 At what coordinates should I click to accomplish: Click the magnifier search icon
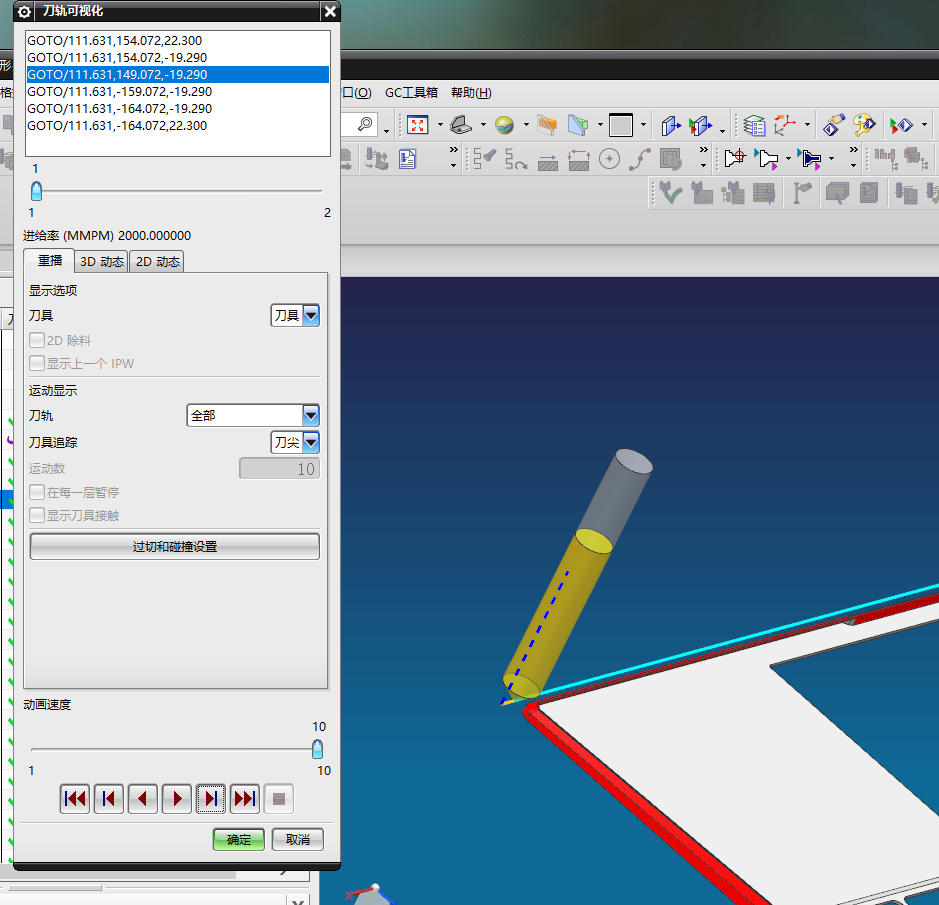click(x=365, y=125)
